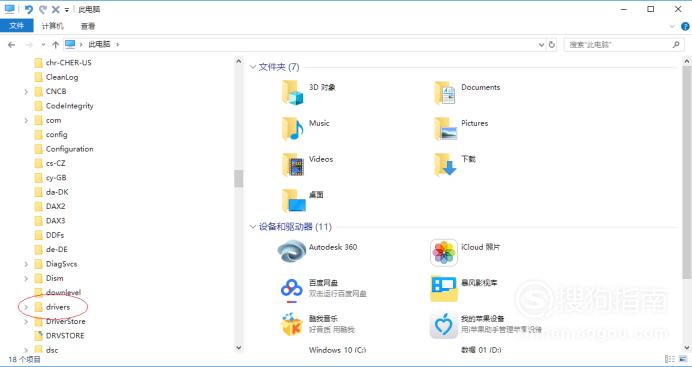Collapse the 文件夹 (7) group

pyautogui.click(x=253, y=67)
